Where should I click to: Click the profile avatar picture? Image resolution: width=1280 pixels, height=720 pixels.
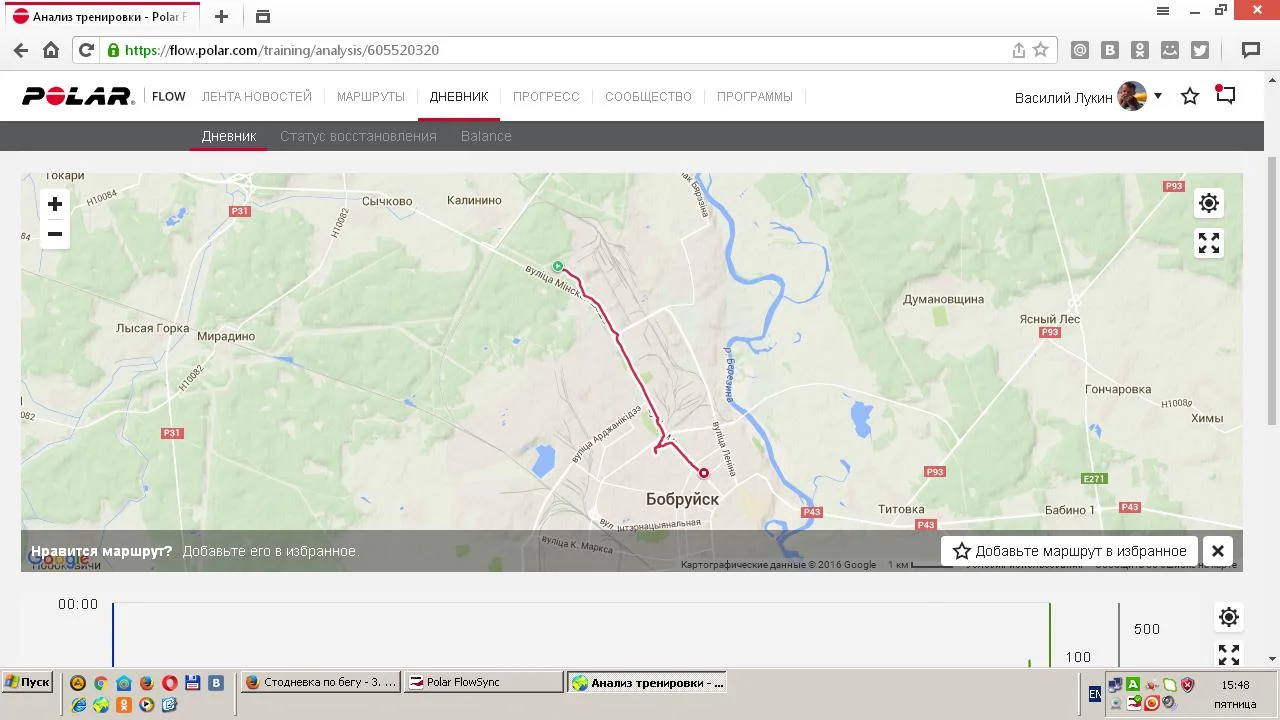coord(1132,96)
